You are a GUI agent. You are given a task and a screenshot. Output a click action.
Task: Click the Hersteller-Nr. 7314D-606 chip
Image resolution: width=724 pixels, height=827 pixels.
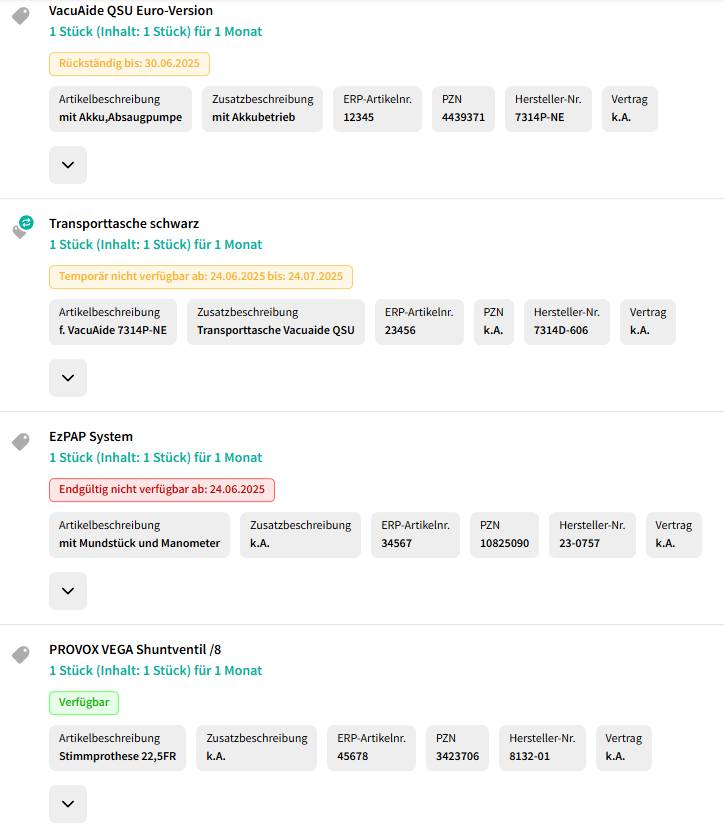[566, 321]
